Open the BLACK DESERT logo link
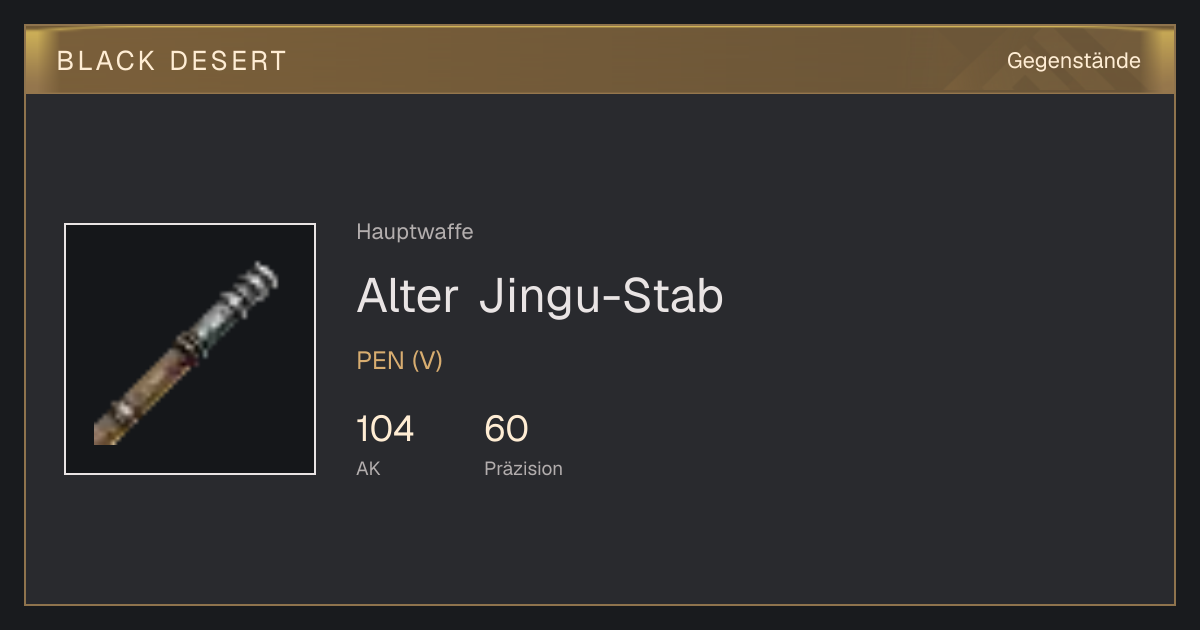This screenshot has width=1200, height=630. [172, 61]
